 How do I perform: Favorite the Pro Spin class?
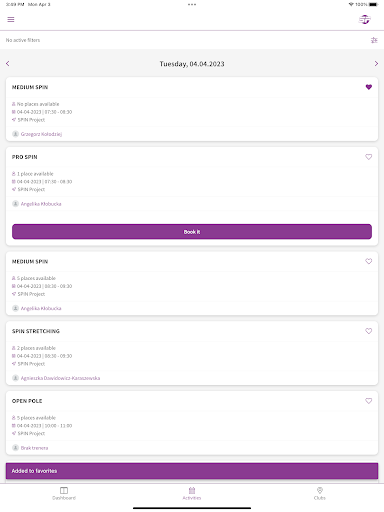[369, 157]
